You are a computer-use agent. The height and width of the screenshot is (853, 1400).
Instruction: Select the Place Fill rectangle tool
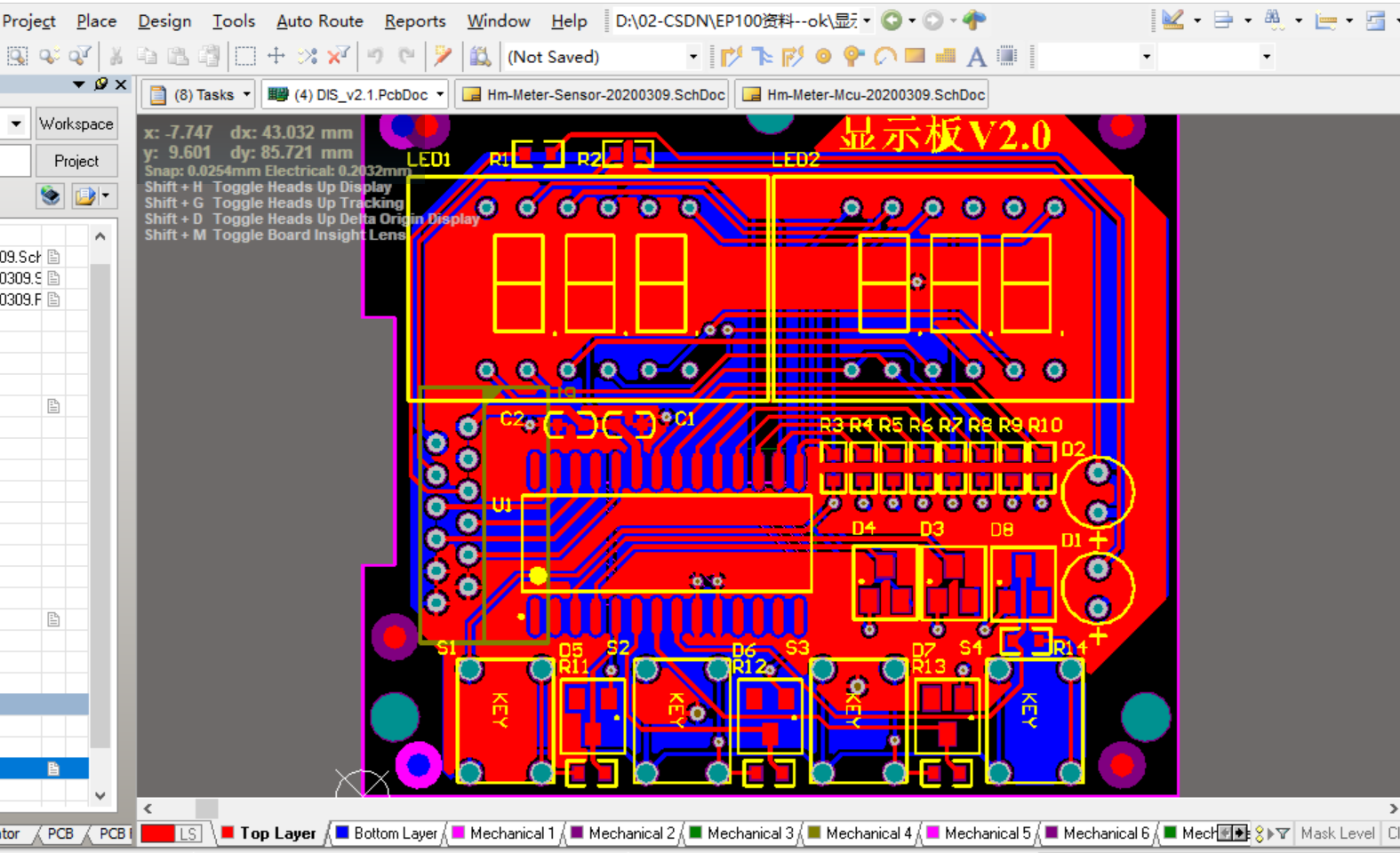[915, 56]
